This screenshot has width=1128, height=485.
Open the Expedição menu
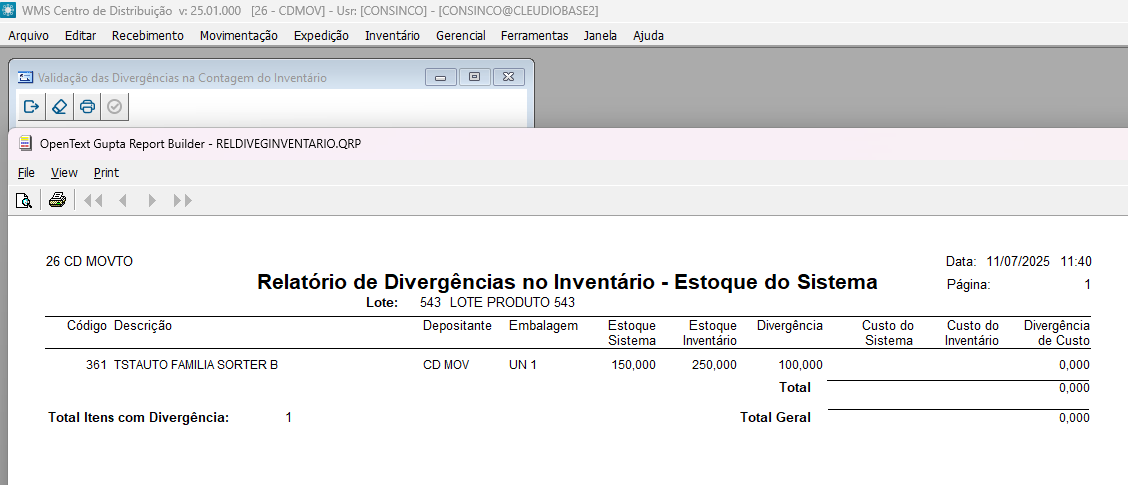coord(321,35)
